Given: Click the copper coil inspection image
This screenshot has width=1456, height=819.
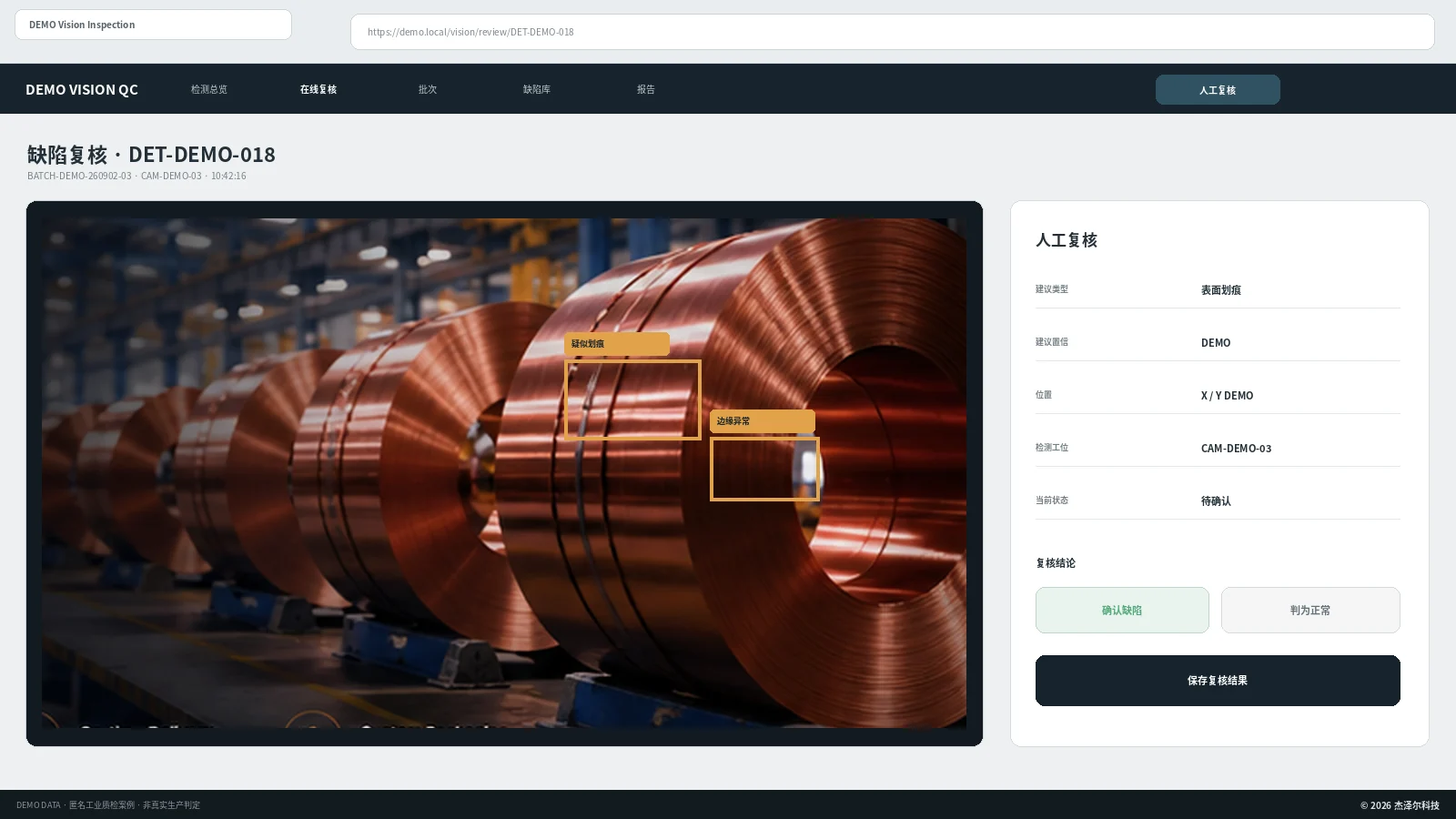Looking at the screenshot, I should (x=504, y=473).
